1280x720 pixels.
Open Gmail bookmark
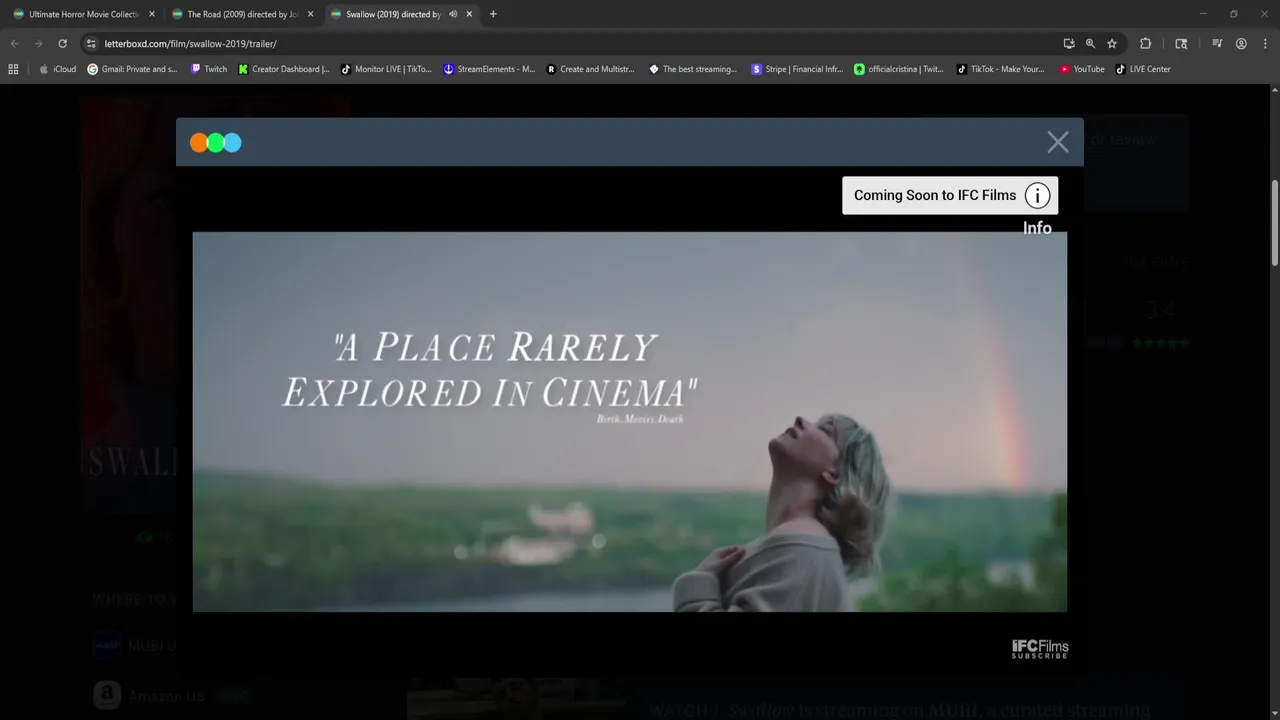[132, 69]
